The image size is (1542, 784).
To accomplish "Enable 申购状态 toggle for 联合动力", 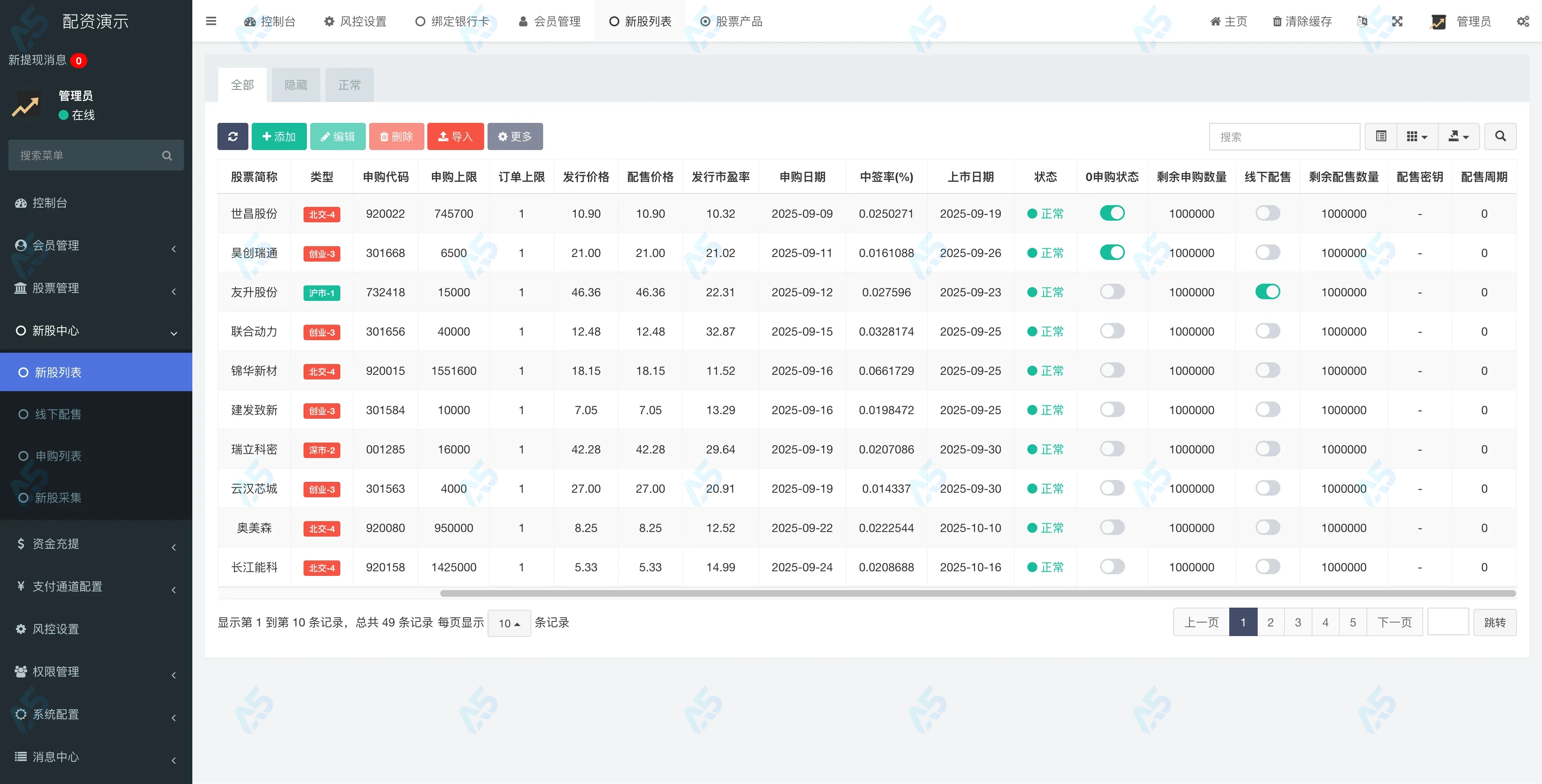I will [x=1112, y=331].
